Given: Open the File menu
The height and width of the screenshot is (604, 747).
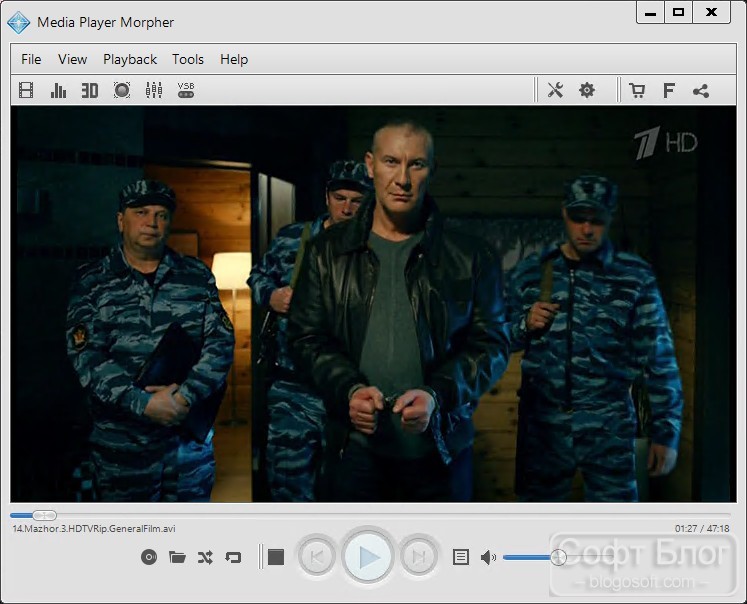Looking at the screenshot, I should pyautogui.click(x=31, y=59).
